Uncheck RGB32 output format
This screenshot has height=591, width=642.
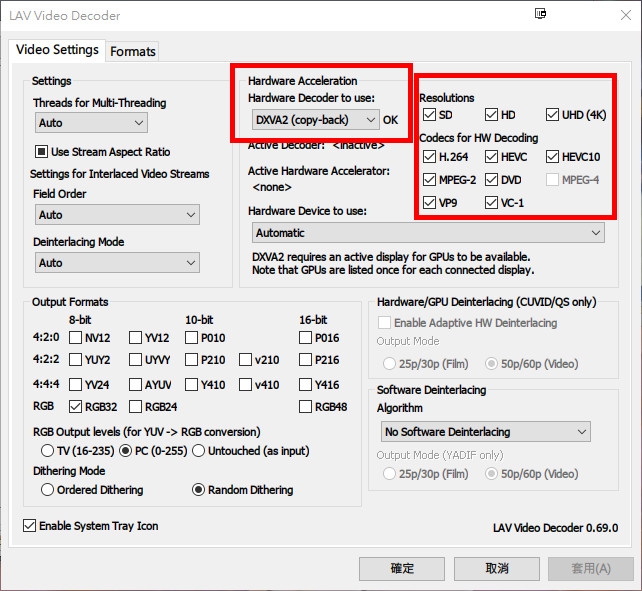coord(75,407)
